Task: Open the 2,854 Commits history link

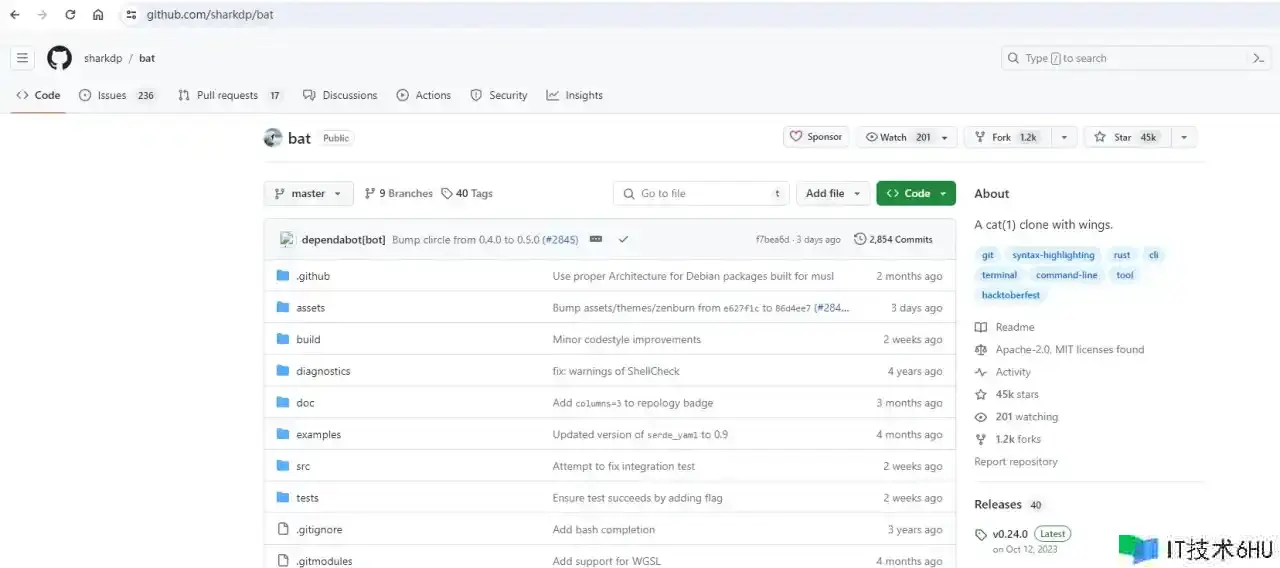Action: point(893,240)
